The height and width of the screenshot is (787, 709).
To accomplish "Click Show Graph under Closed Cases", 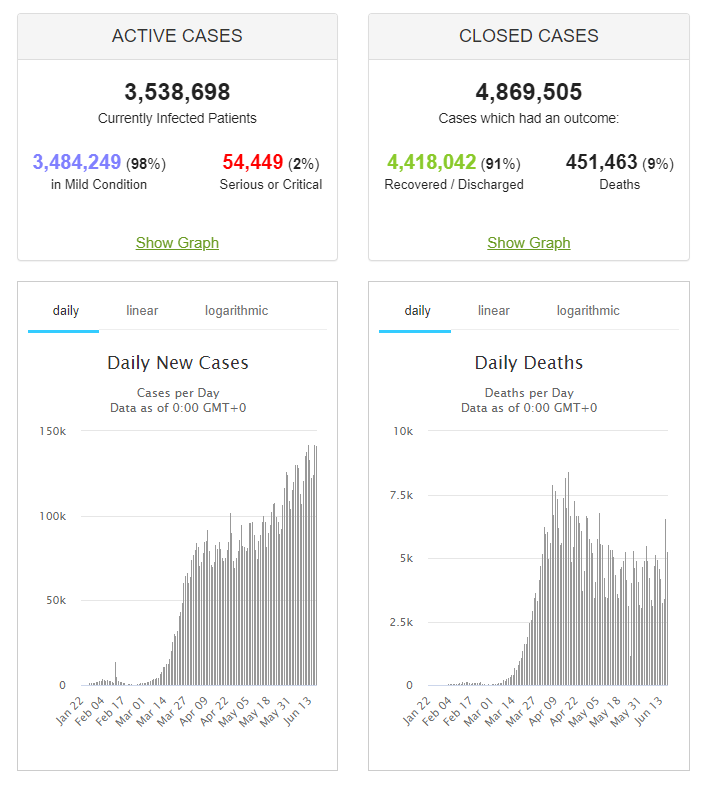I will 528,243.
